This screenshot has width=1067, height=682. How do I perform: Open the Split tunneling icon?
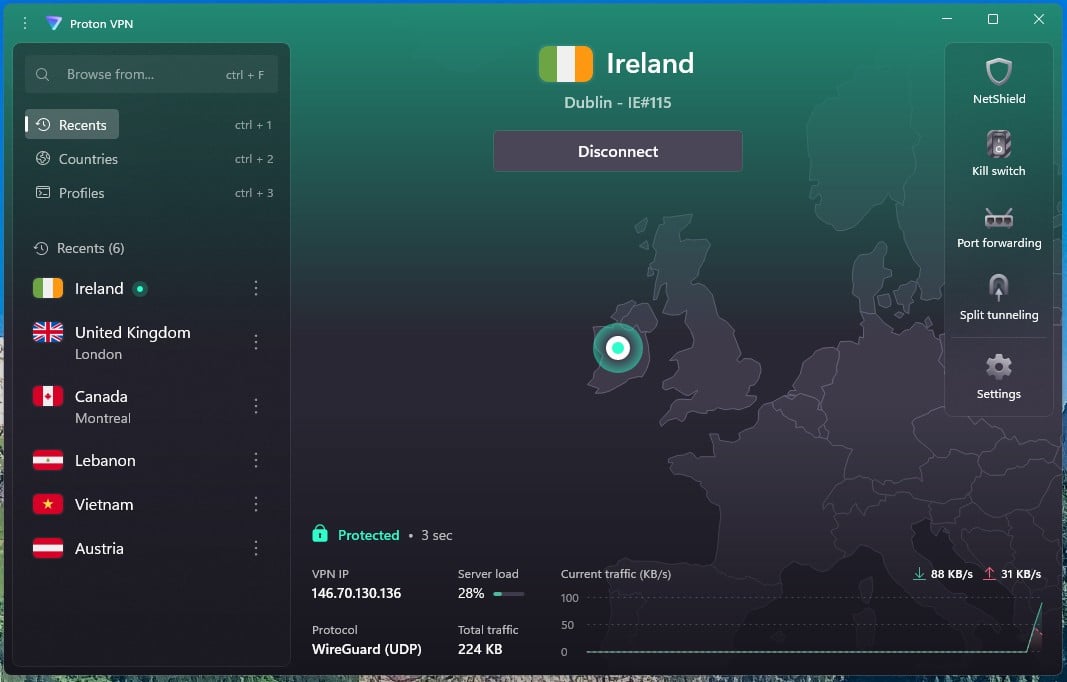click(998, 287)
